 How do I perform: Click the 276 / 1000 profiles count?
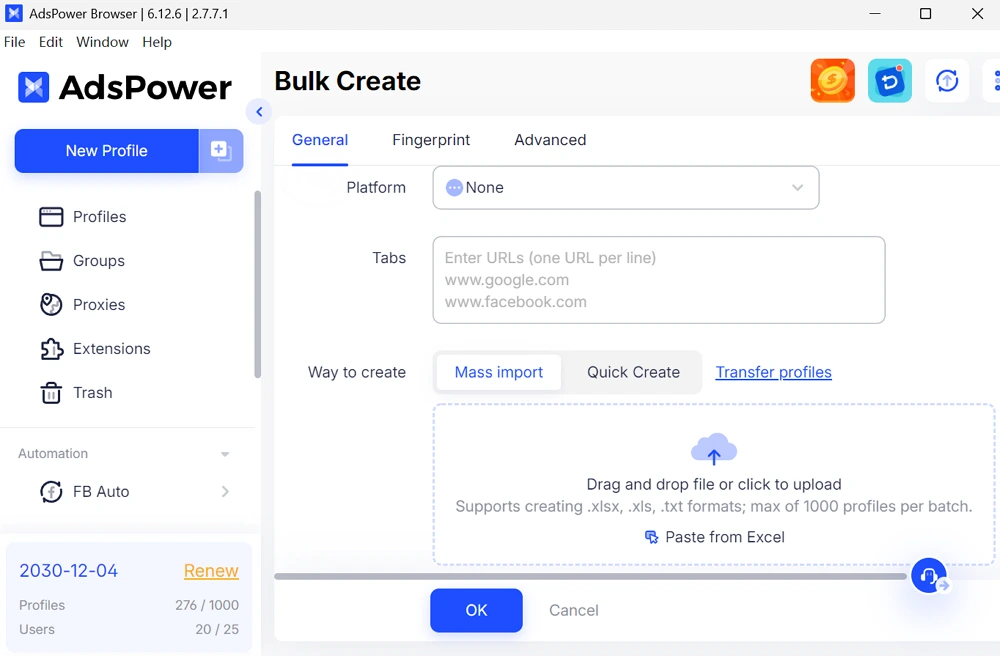207,605
